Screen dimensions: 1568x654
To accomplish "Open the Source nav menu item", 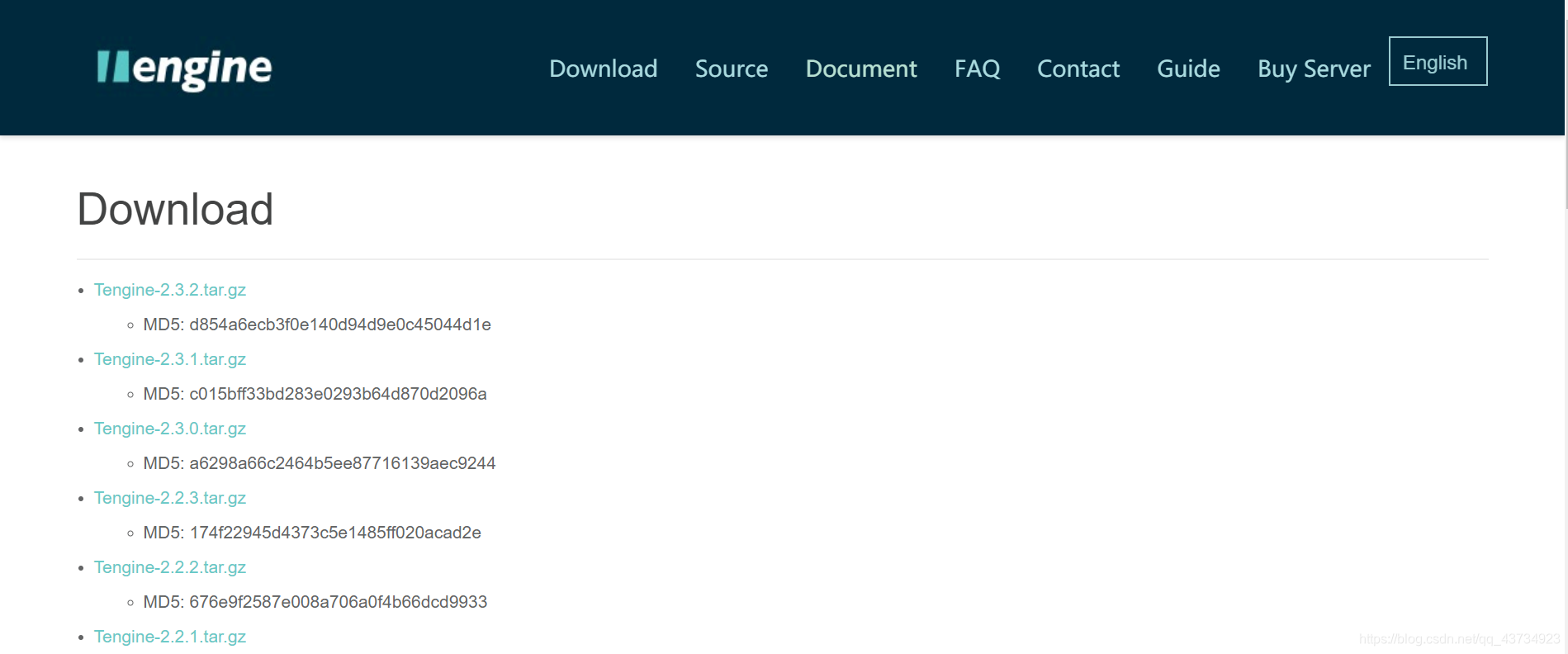I will [732, 69].
